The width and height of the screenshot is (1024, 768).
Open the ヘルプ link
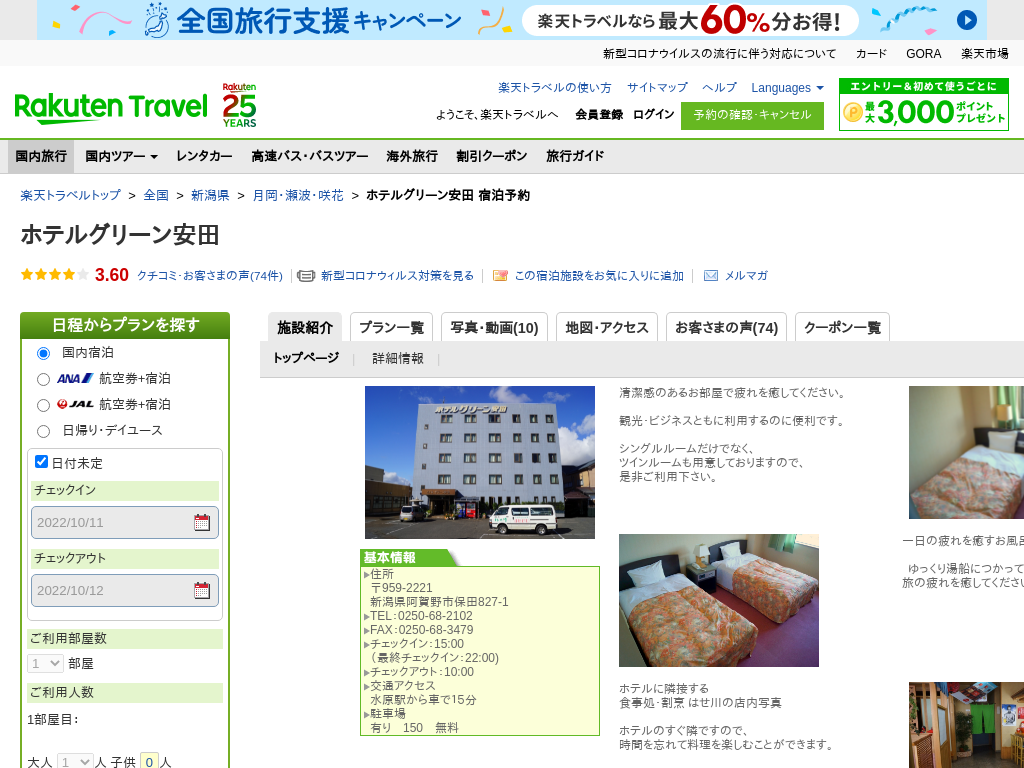point(720,88)
